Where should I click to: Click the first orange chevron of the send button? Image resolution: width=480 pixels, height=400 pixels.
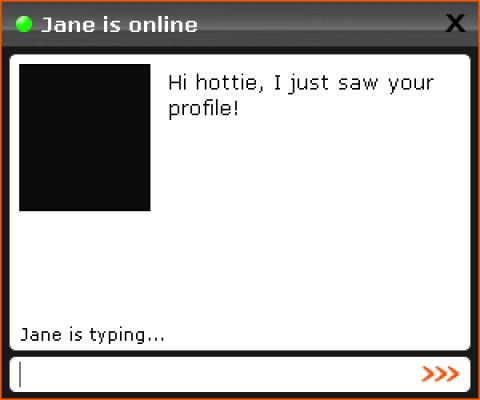coord(428,374)
